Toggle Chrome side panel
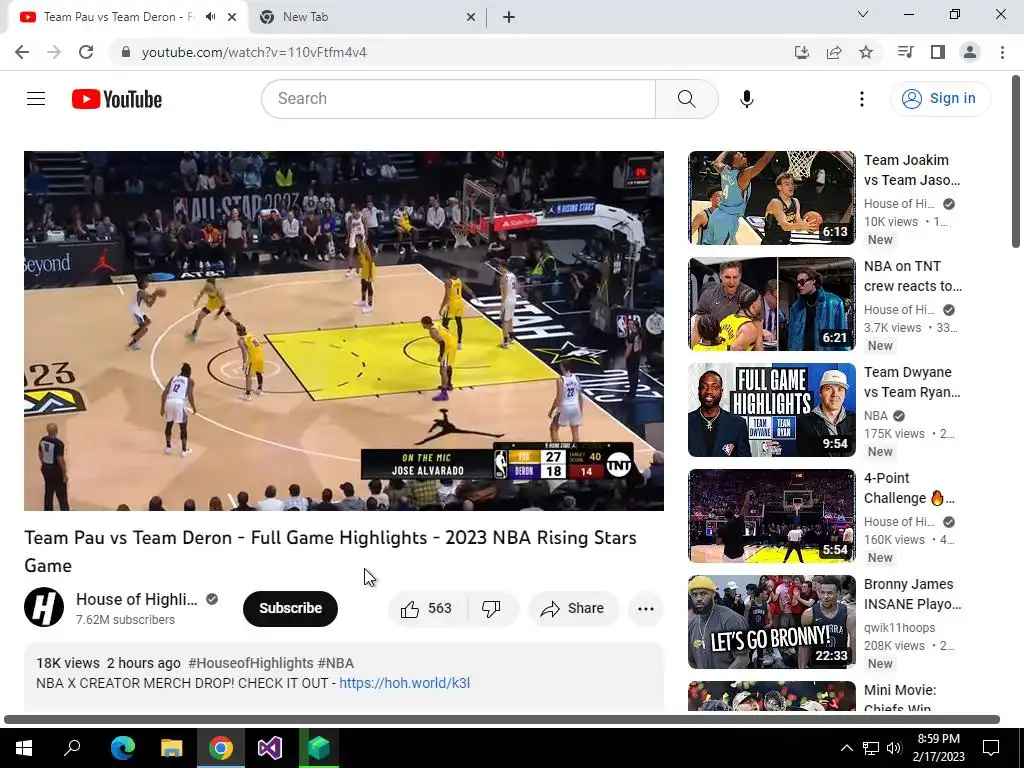The image size is (1024, 768). [x=938, y=52]
